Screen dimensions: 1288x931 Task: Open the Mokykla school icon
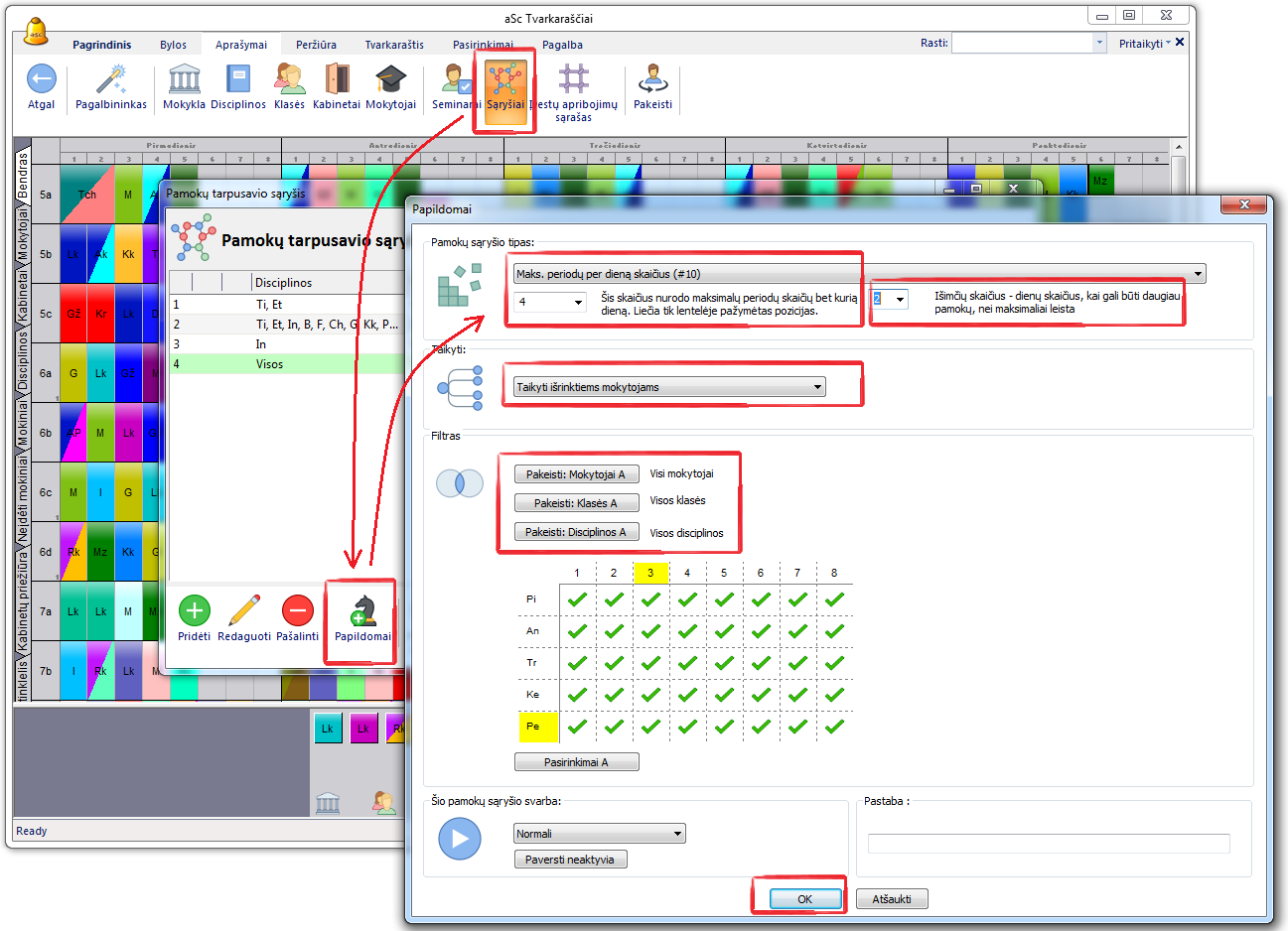pyautogui.click(x=184, y=79)
